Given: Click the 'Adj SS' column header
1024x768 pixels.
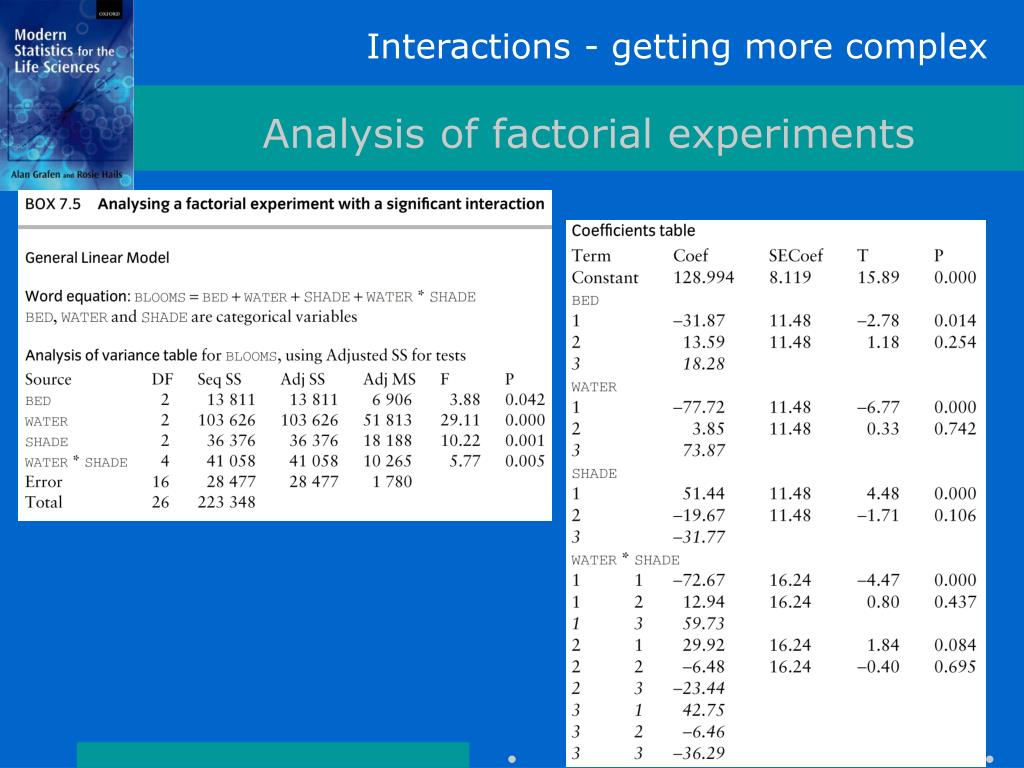Looking at the screenshot, I should [302, 379].
